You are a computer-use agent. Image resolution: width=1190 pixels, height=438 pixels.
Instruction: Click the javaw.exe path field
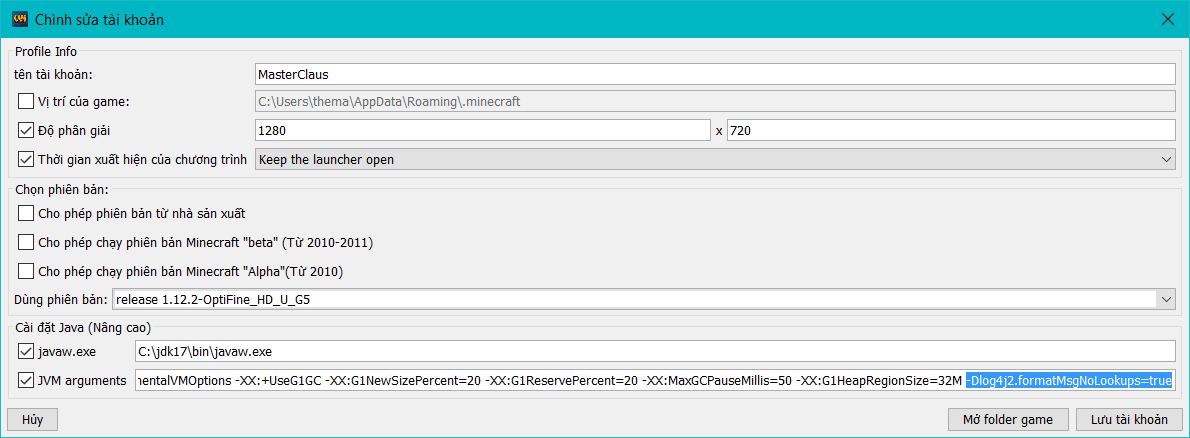click(655, 351)
